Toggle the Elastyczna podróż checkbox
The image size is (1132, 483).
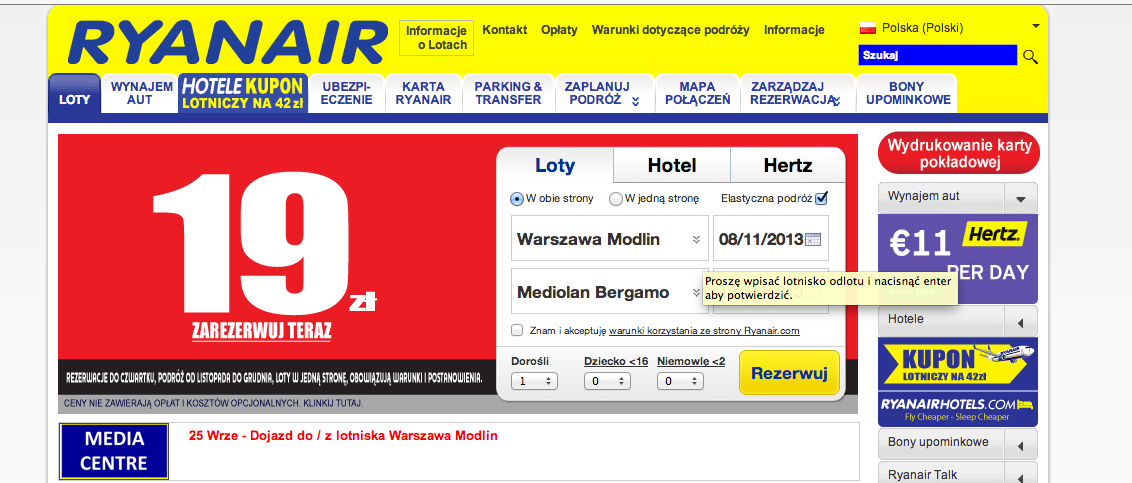822,198
